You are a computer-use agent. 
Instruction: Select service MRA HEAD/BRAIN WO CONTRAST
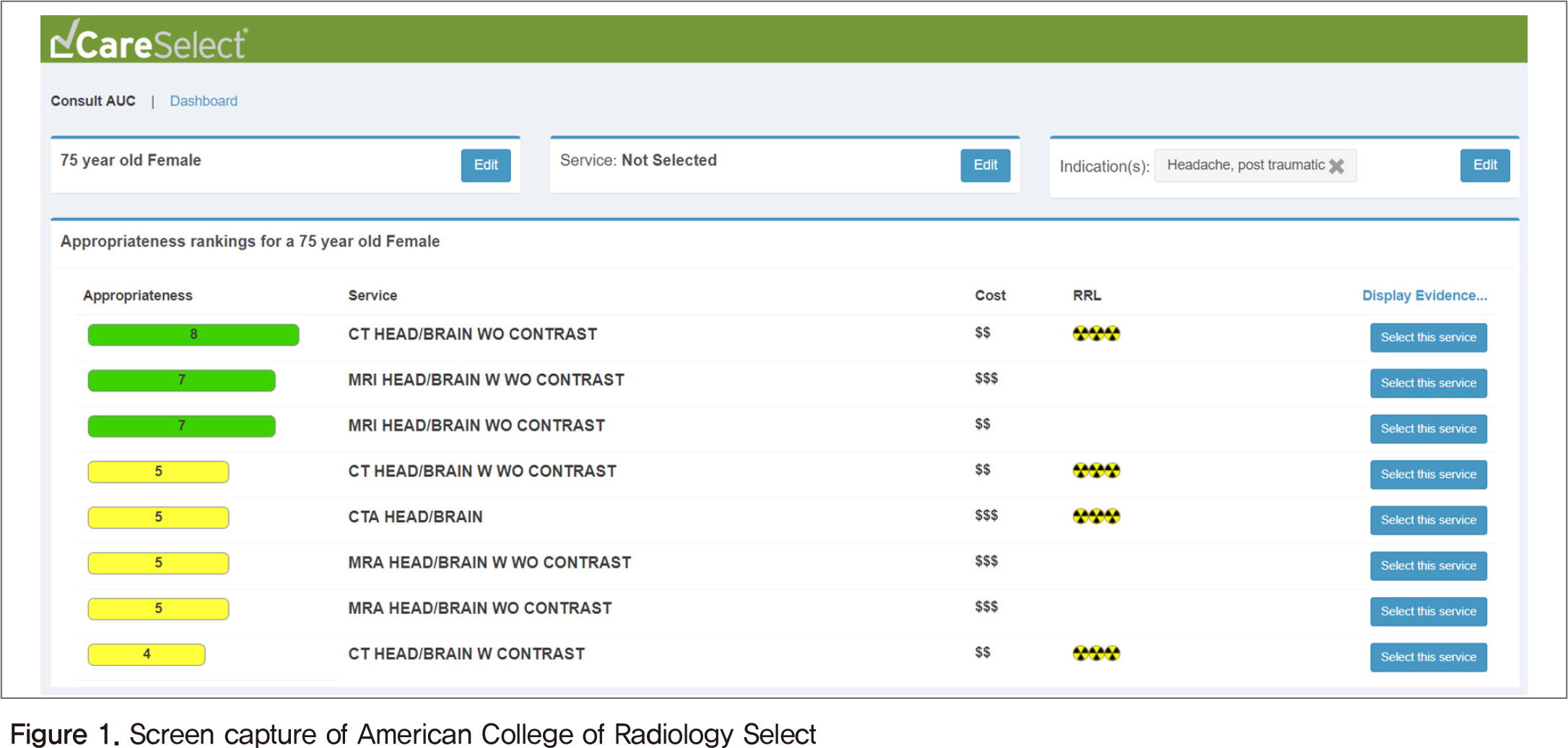pos(1429,612)
